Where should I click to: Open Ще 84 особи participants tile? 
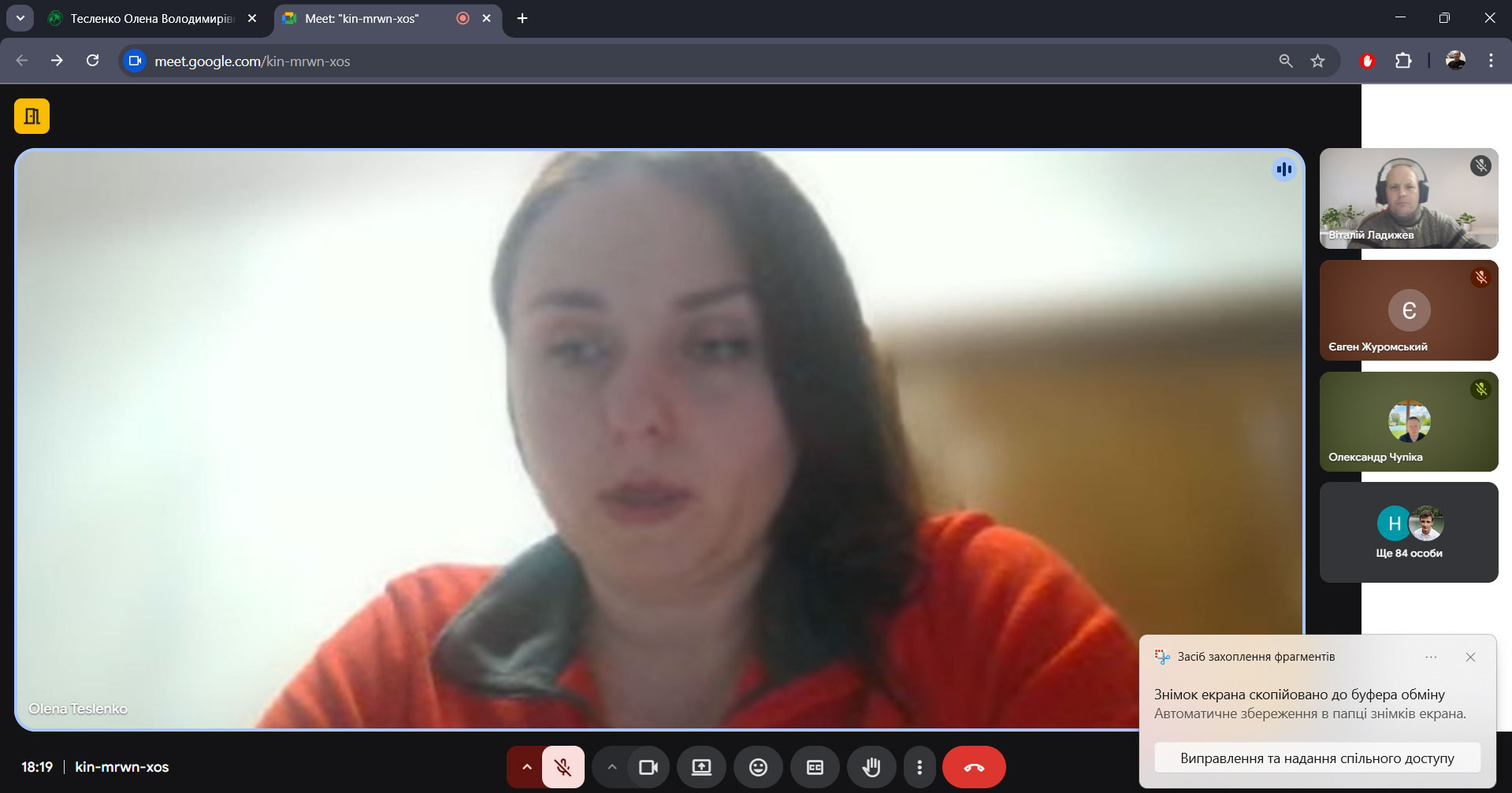click(x=1409, y=533)
